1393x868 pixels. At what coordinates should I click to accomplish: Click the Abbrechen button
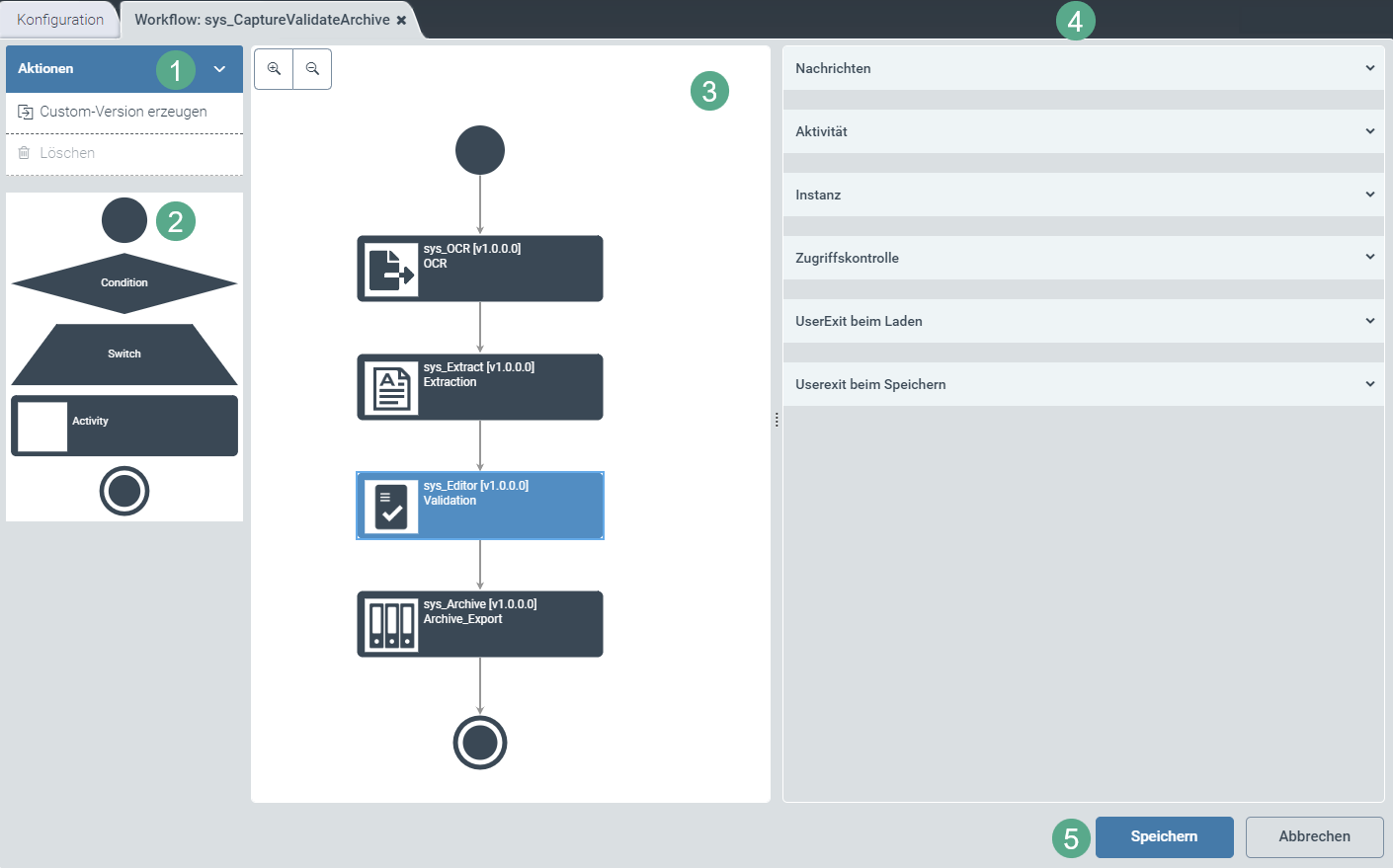[x=1314, y=836]
